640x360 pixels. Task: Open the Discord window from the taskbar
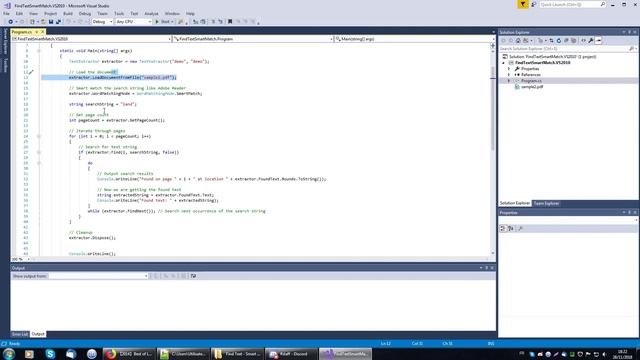[x=291, y=354]
